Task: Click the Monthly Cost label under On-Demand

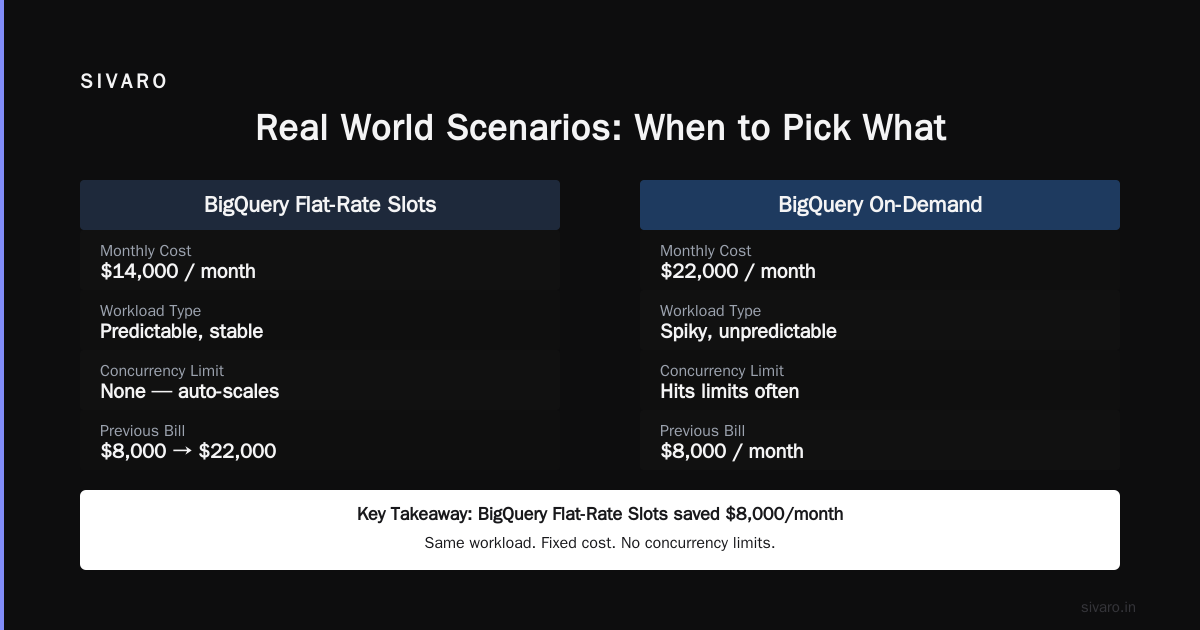Action: tap(706, 251)
